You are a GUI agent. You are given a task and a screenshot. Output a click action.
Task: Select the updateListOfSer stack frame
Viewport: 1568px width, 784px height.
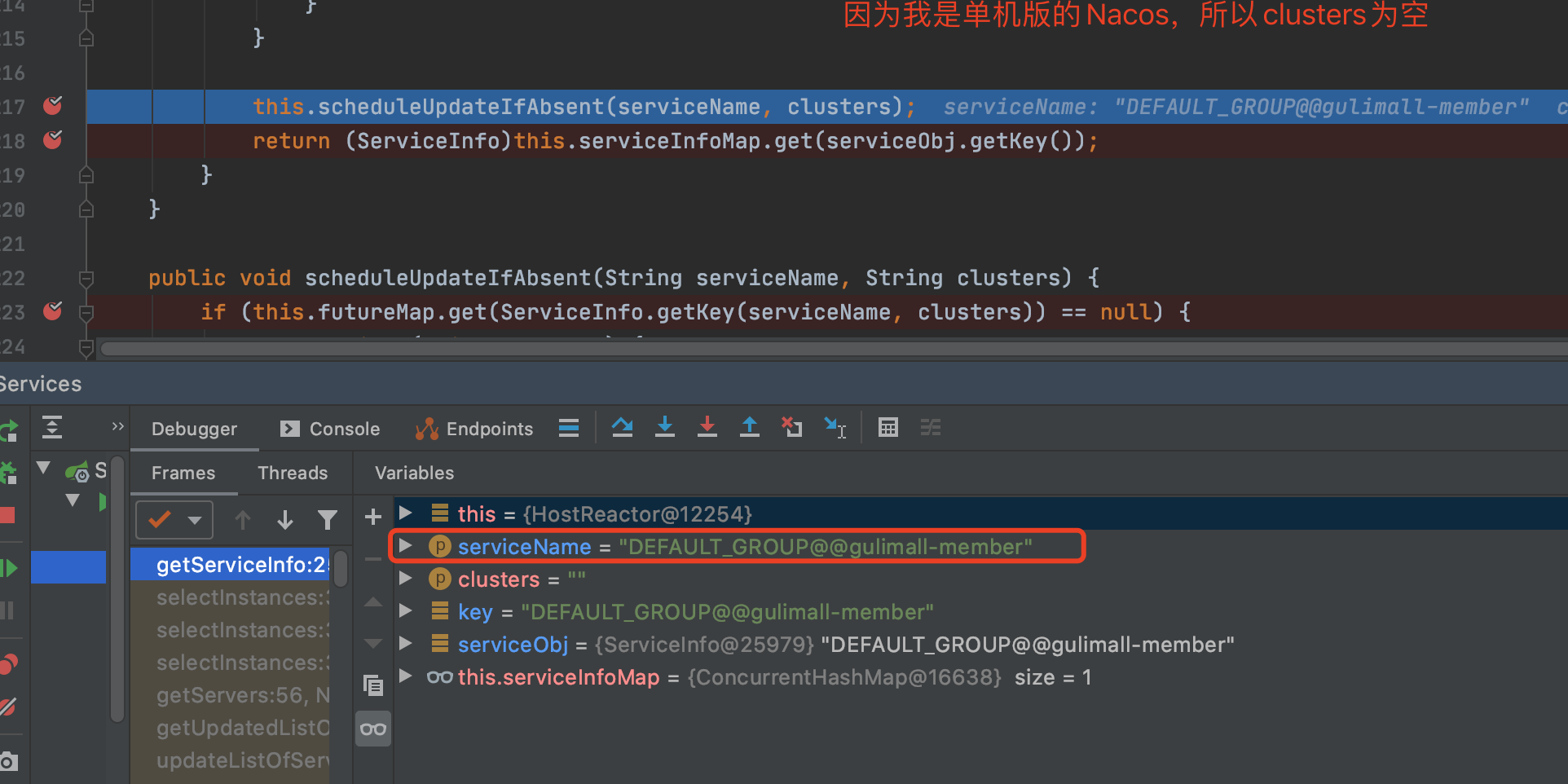(x=231, y=760)
